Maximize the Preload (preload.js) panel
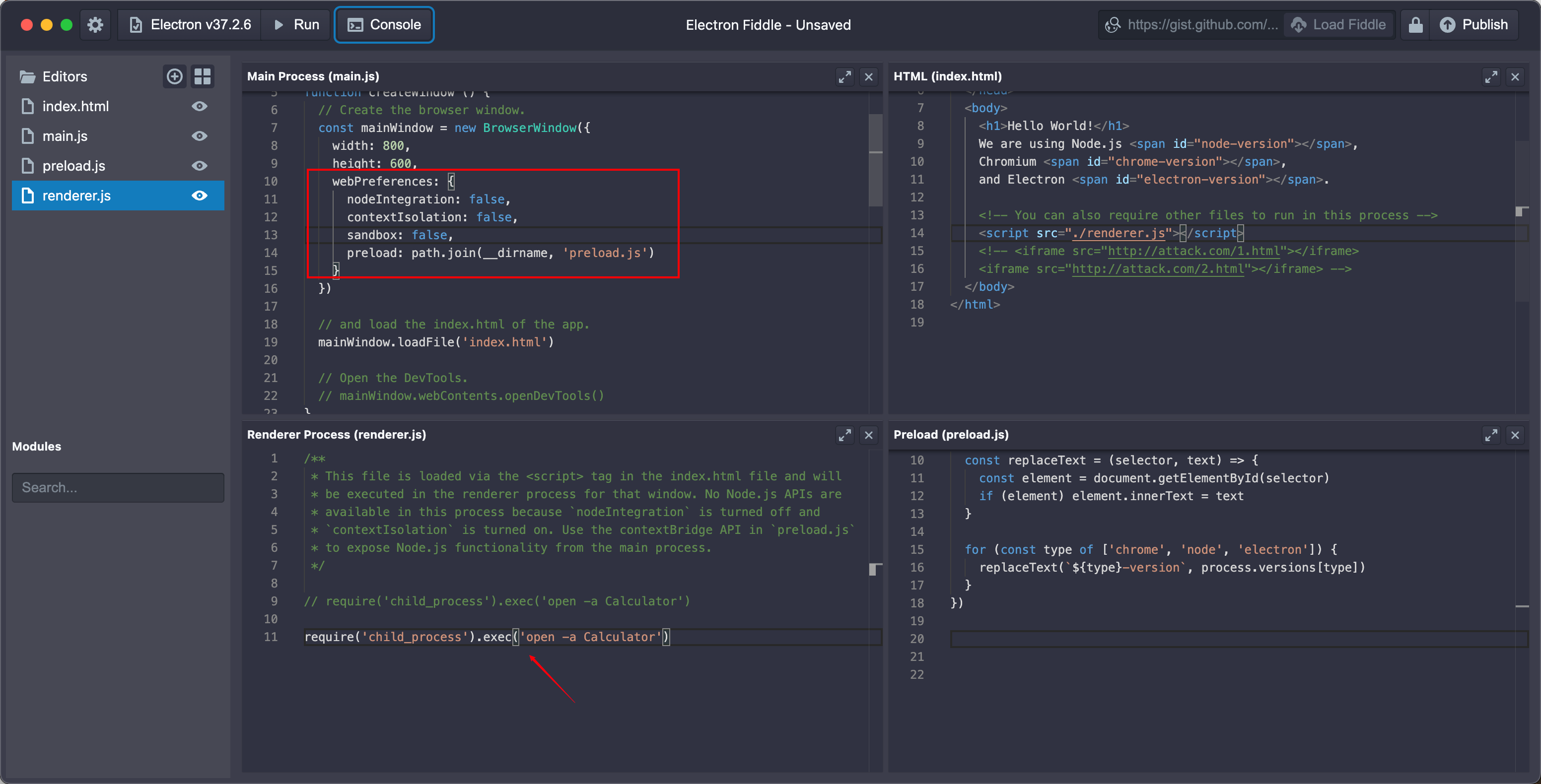This screenshot has height=784, width=1541. point(1491,435)
